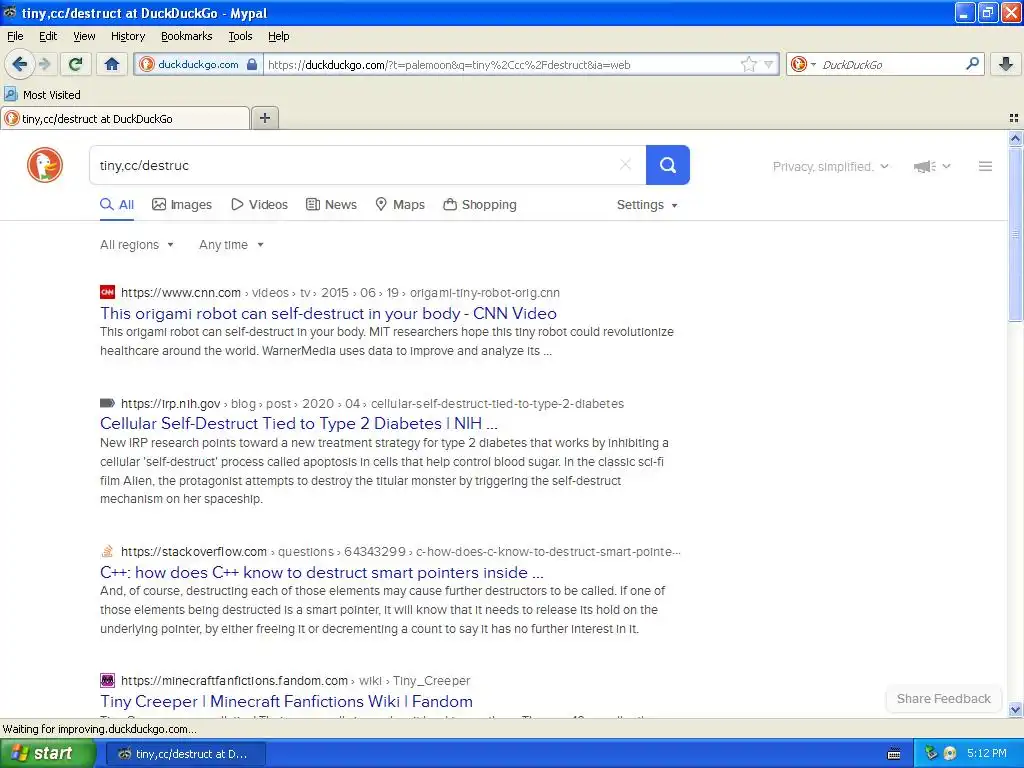Click the scrollbar down arrow
The height and width of the screenshot is (768, 1024).
[x=1015, y=709]
